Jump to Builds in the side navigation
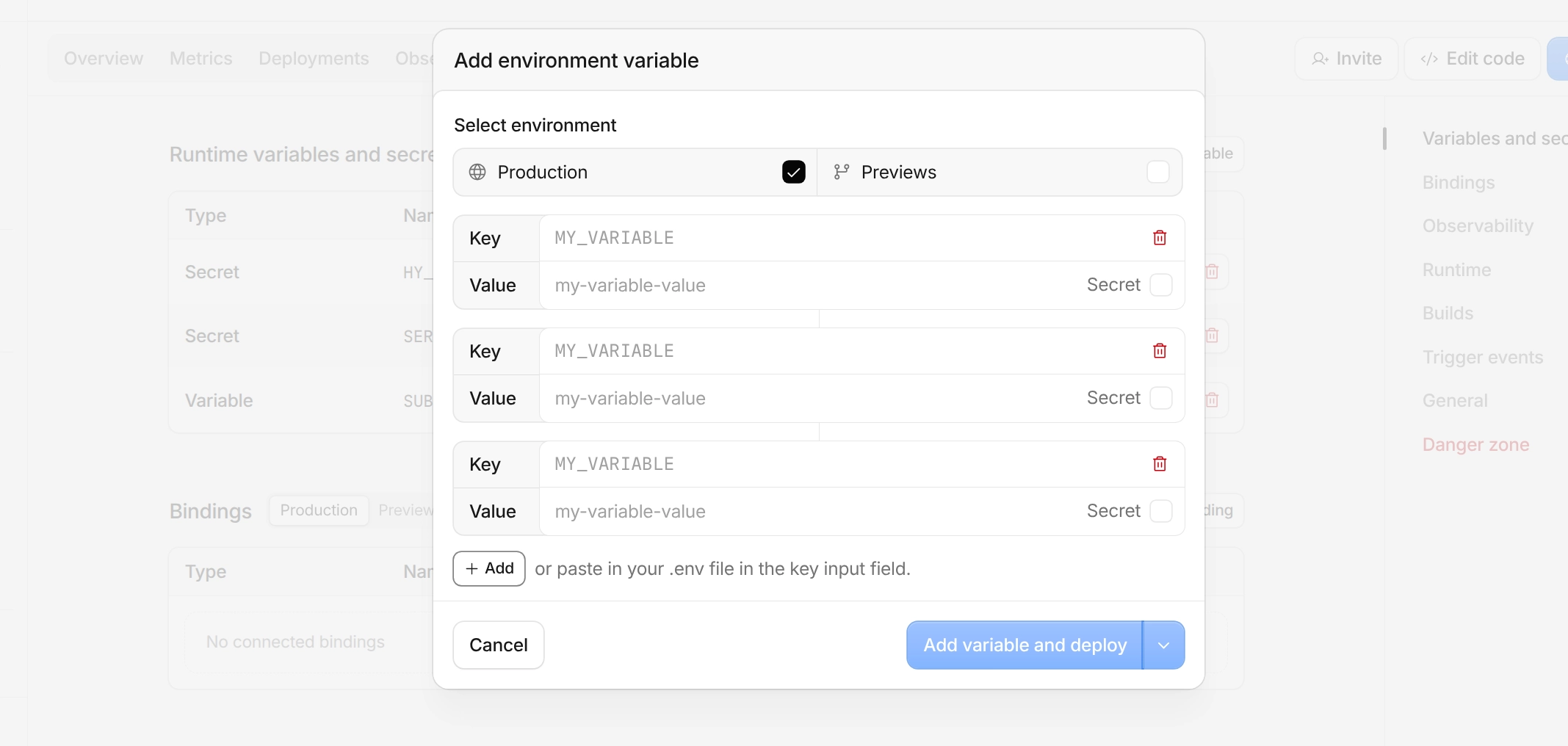The image size is (1568, 746). coord(1448,314)
